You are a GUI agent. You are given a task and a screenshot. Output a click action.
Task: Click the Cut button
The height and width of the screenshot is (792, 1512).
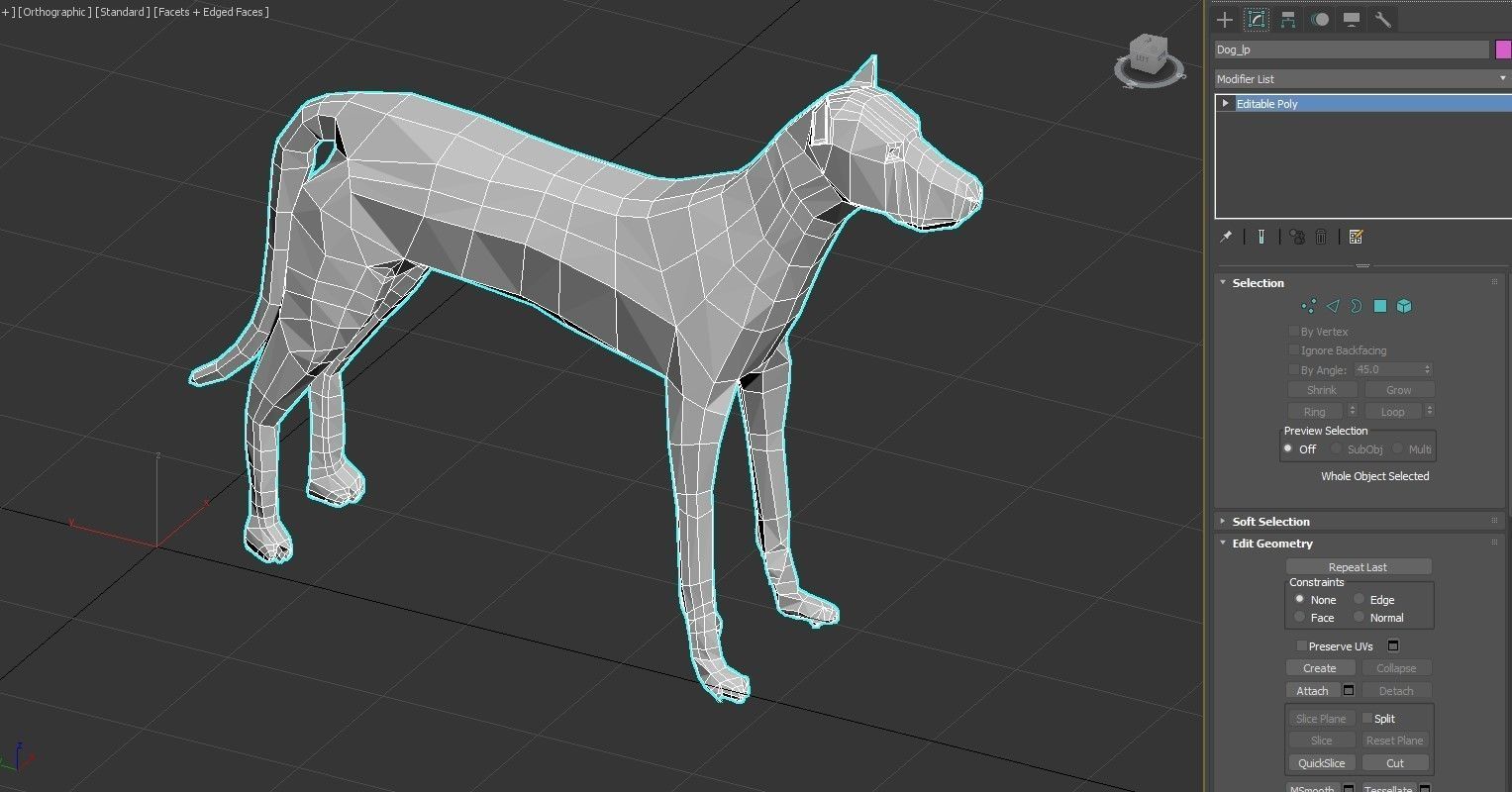coord(1395,763)
